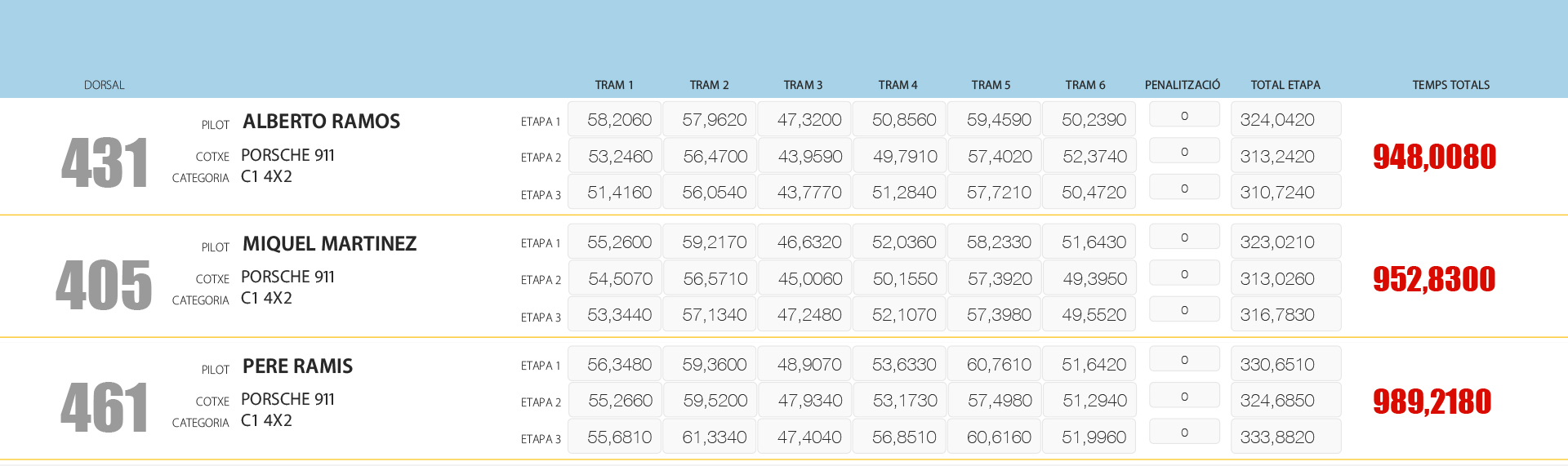Click Alberto Ramos Etapa 3 total field 310,7240
The image size is (1568, 466).
click(1285, 193)
